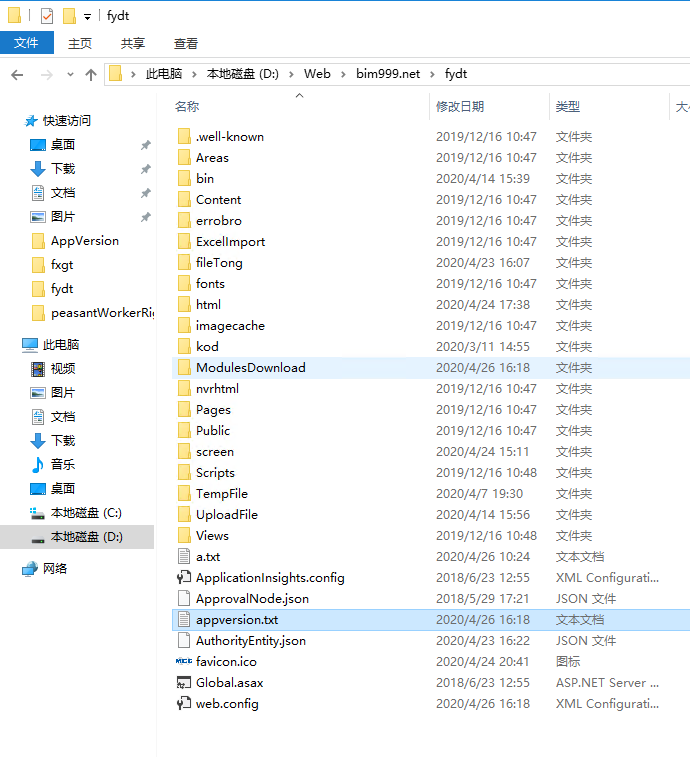The image size is (691, 757).
Task: Sort by the 修改日期 column header
Action: 460,107
